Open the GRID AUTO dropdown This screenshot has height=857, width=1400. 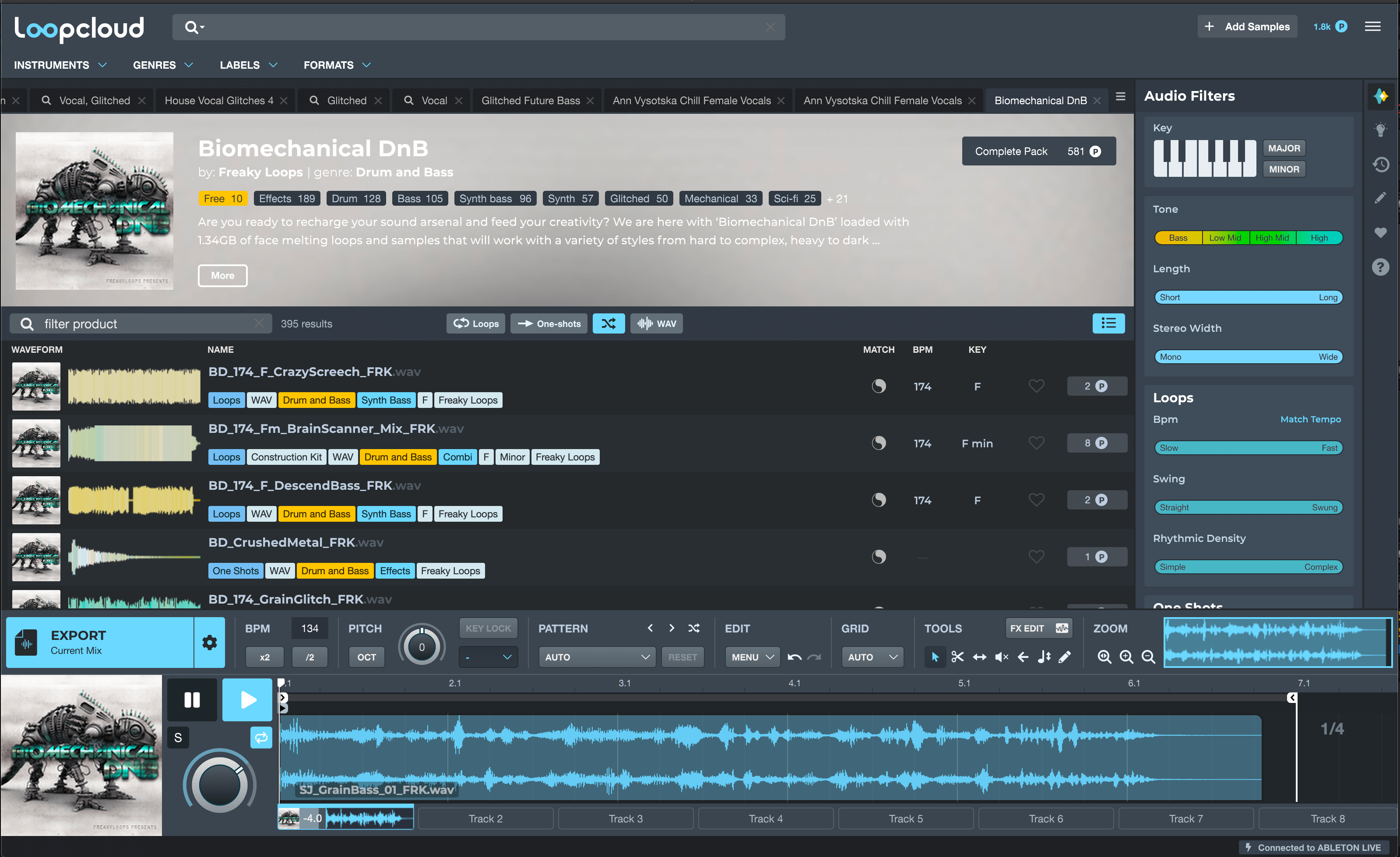click(872, 657)
